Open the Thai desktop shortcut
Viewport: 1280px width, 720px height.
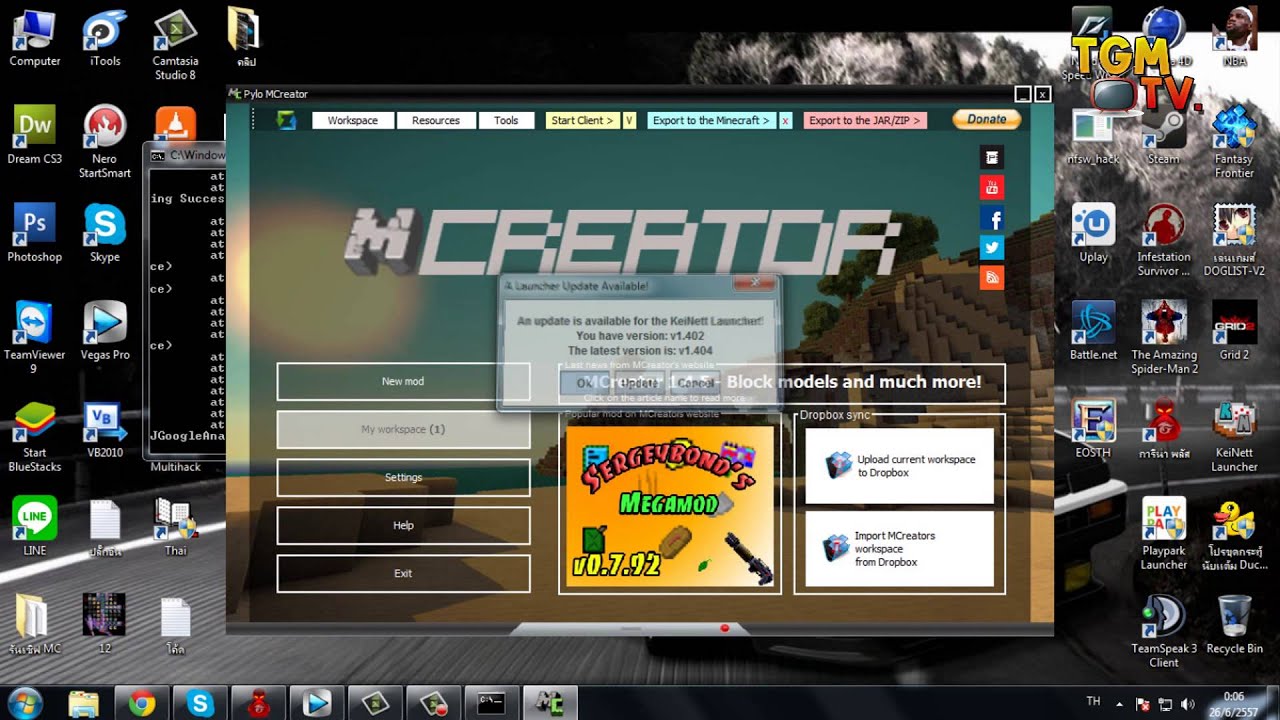[175, 528]
